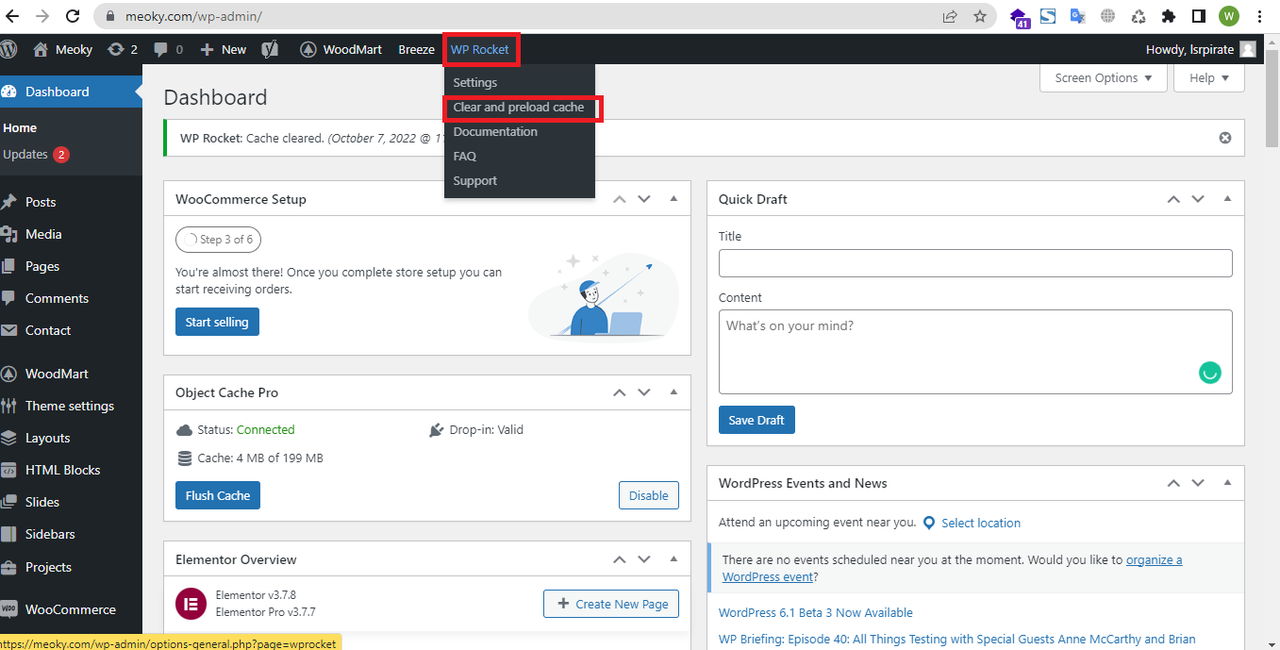
Task: Click the Disable button in Object Cache Pro
Action: click(x=649, y=496)
